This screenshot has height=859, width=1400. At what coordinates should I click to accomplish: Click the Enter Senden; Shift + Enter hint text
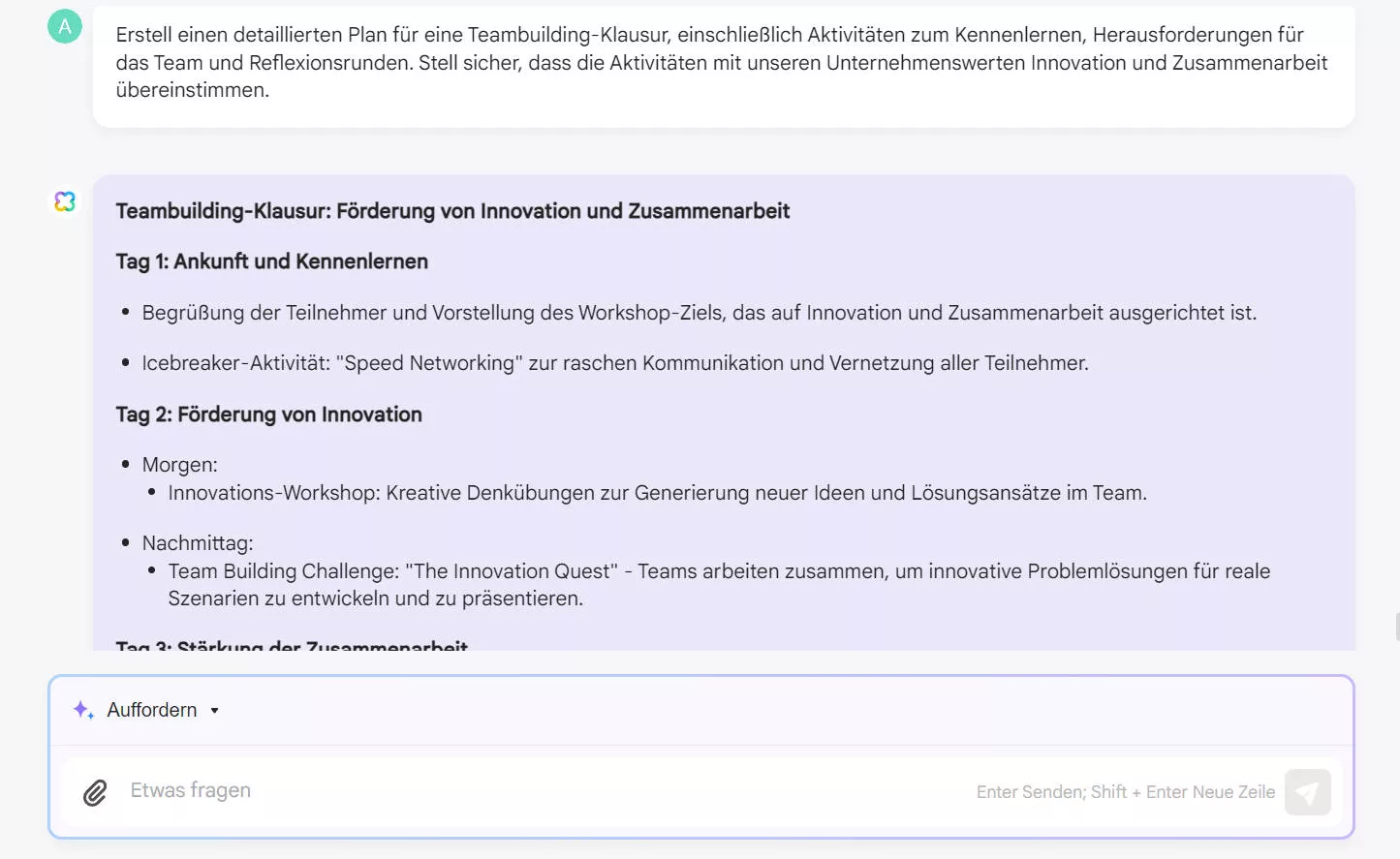click(1125, 791)
